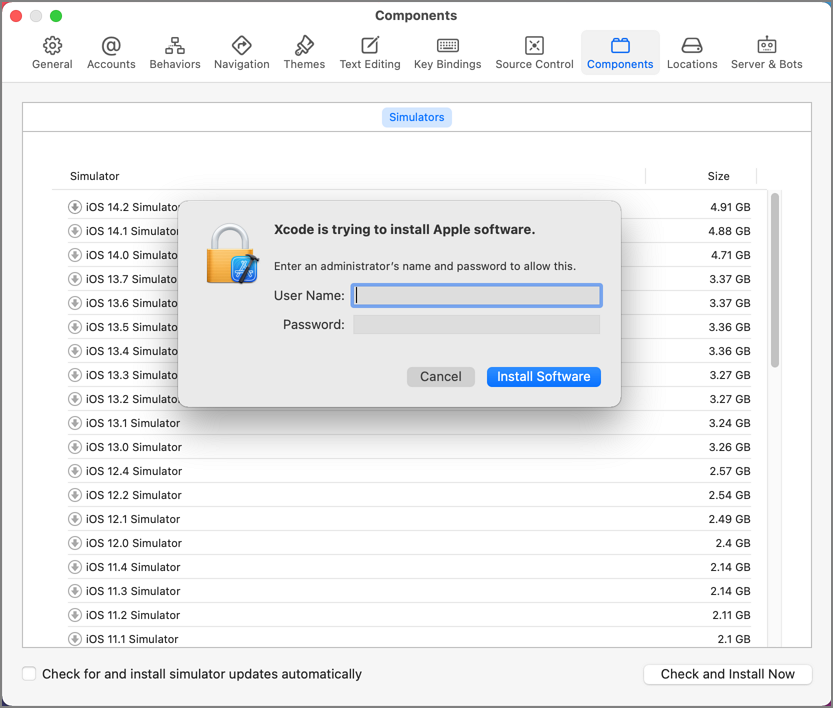Screen dimensions: 833x708
Task: Download iOS 13.7 Simulator arrow icon
Action: pyautogui.click(x=75, y=279)
